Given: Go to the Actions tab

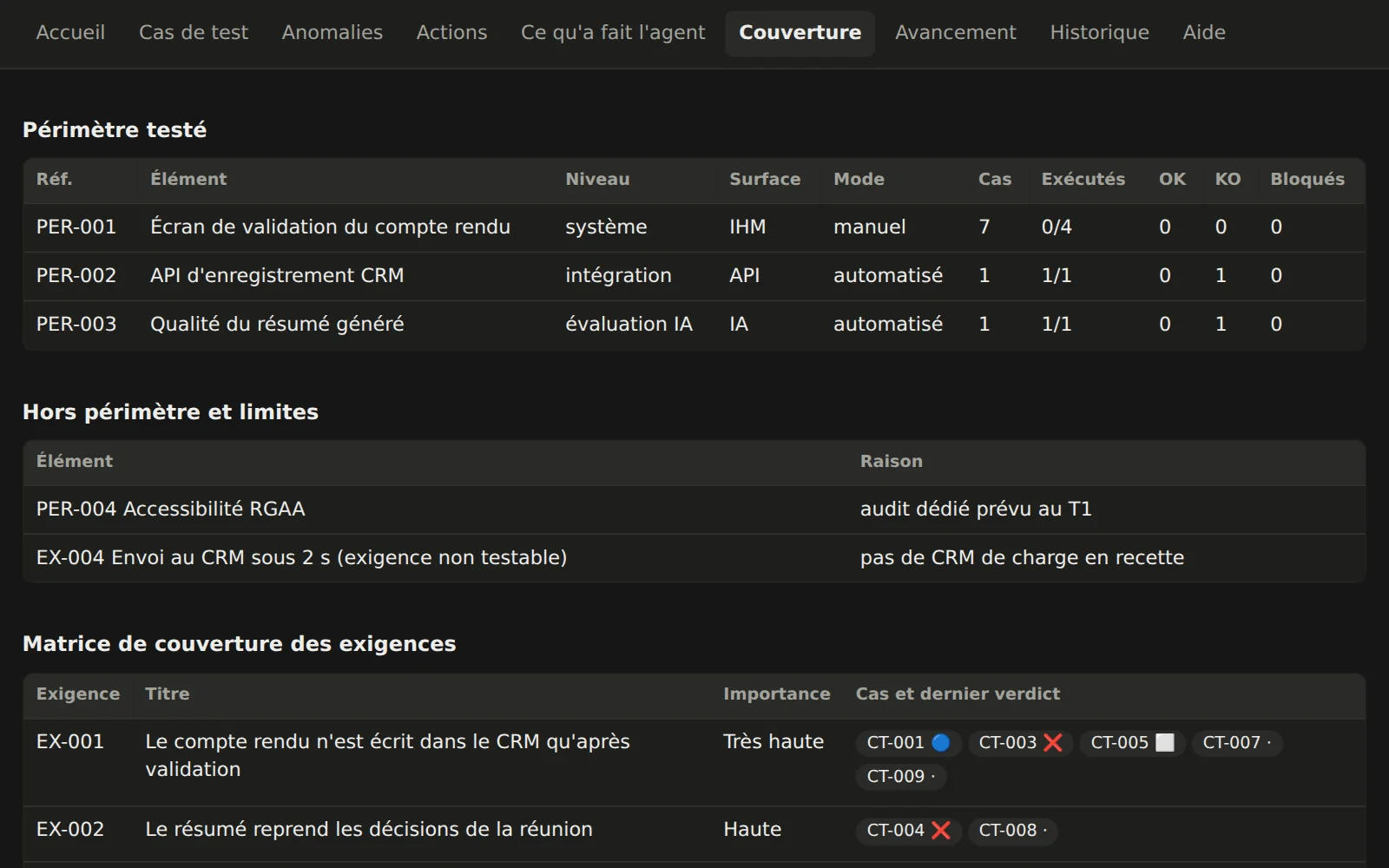Looking at the screenshot, I should pyautogui.click(x=451, y=33).
